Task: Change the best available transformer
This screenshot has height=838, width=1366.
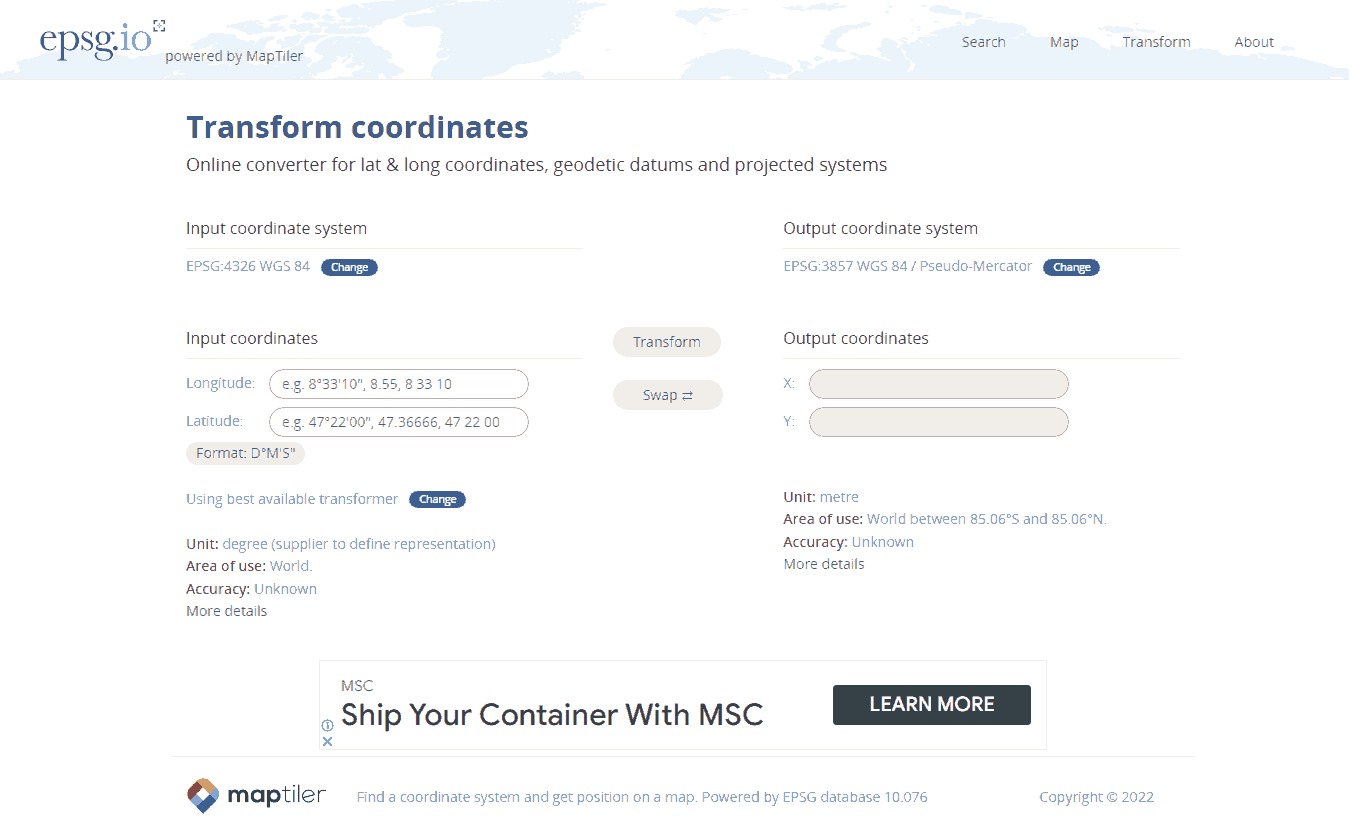Action: click(437, 499)
